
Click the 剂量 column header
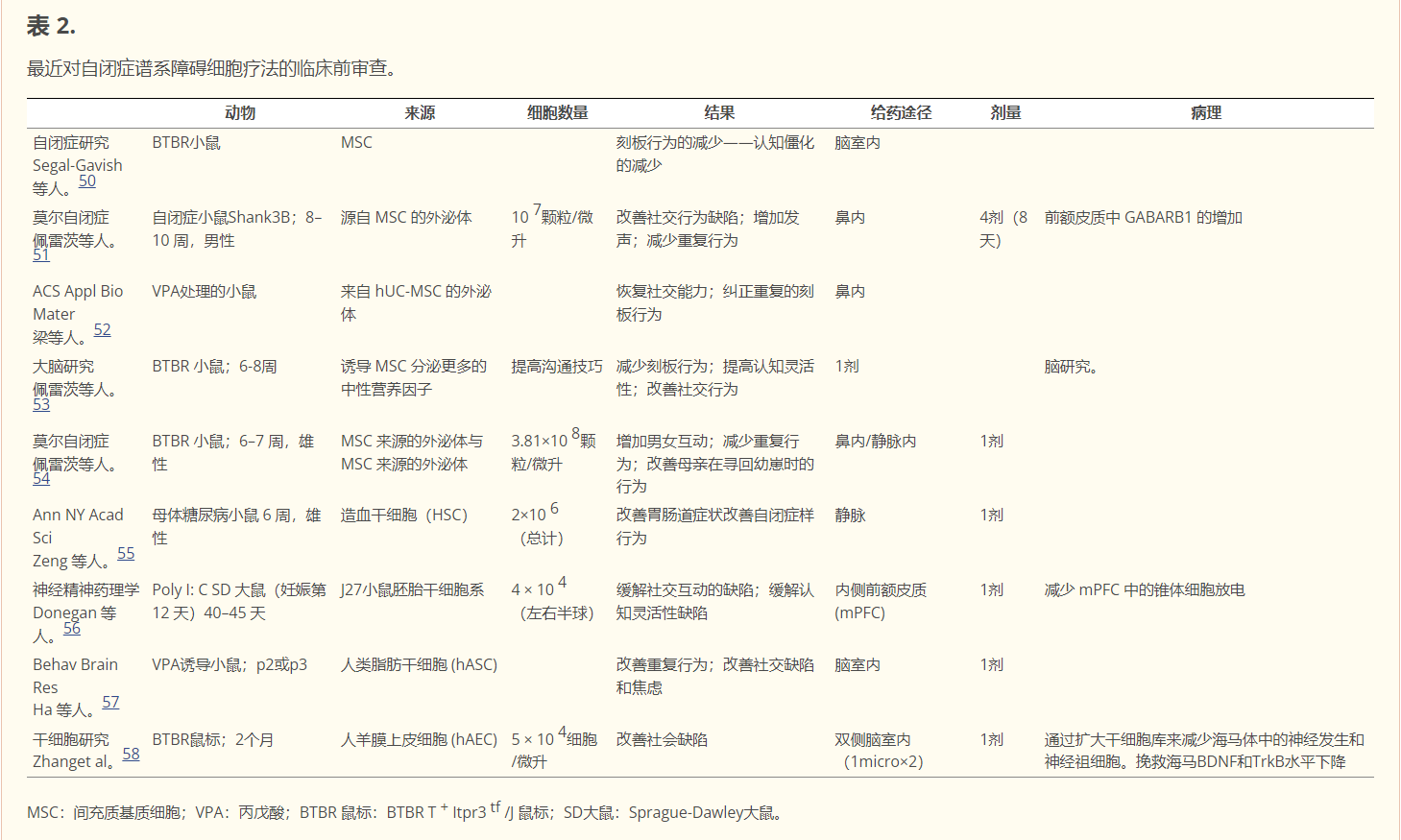[x=1005, y=112]
